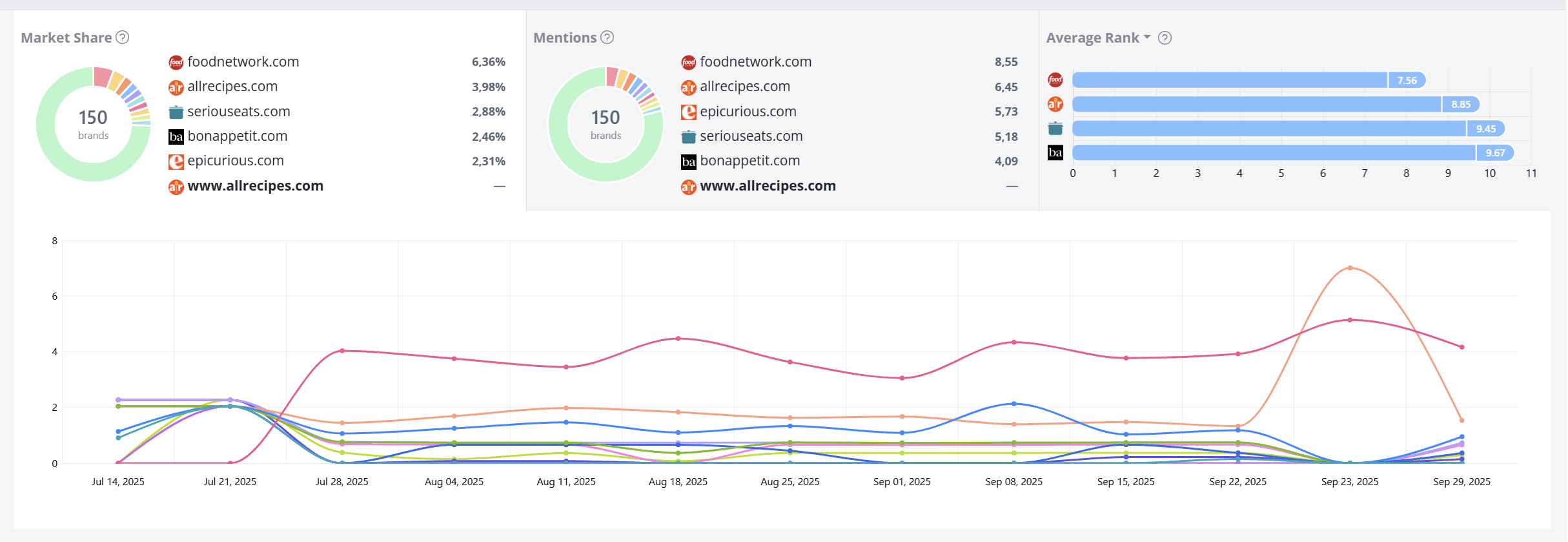Click pink line point at Sep 29, 2025
Viewport: 1568px width, 542px height.
pyautogui.click(x=1461, y=347)
